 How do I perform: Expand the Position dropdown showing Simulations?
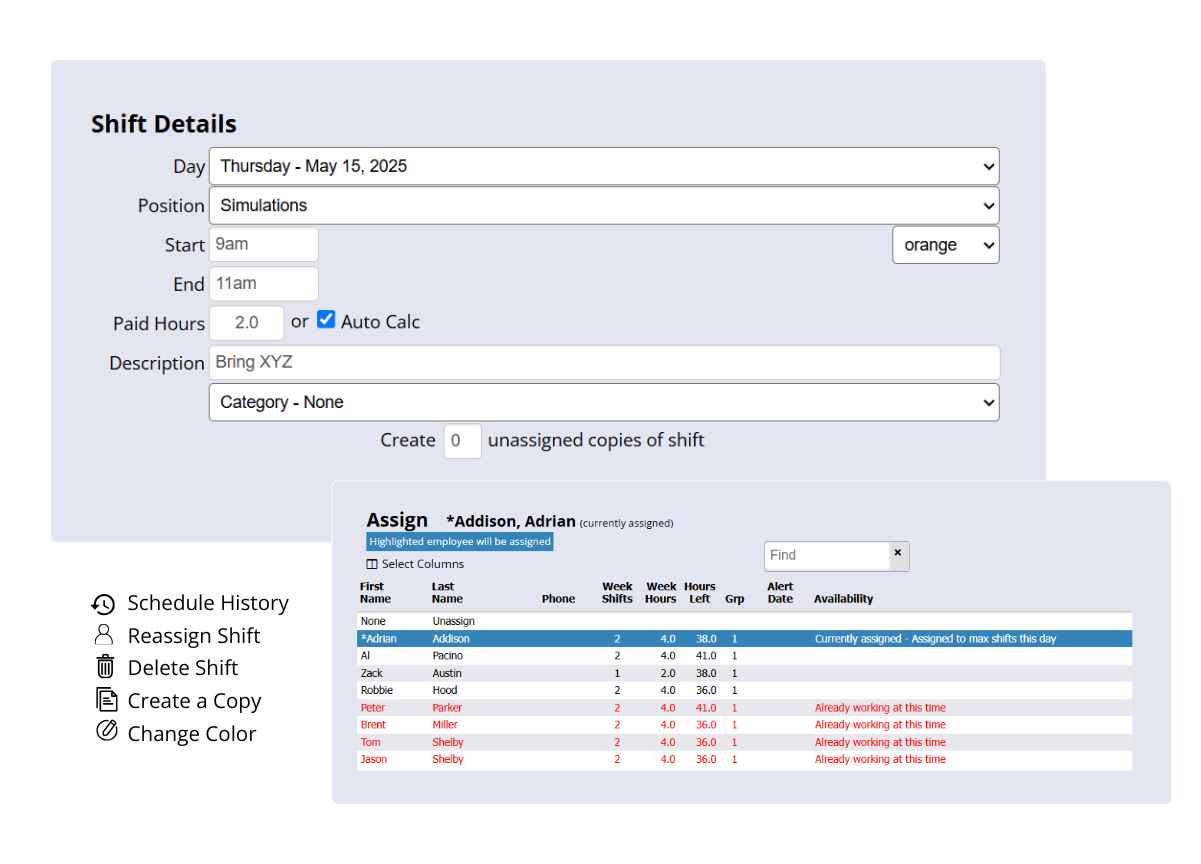click(603, 205)
